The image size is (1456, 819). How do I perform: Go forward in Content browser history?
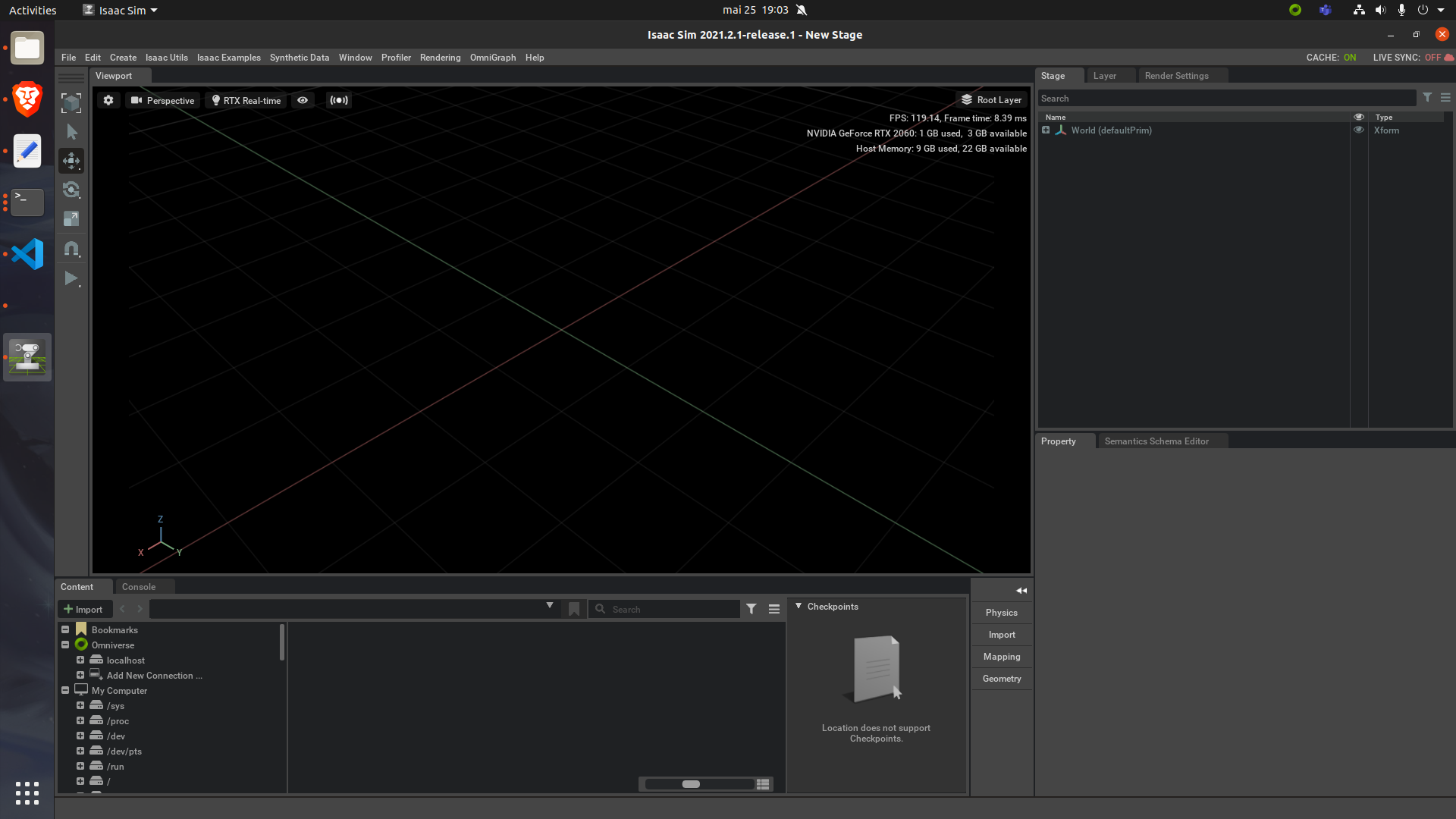(x=140, y=609)
